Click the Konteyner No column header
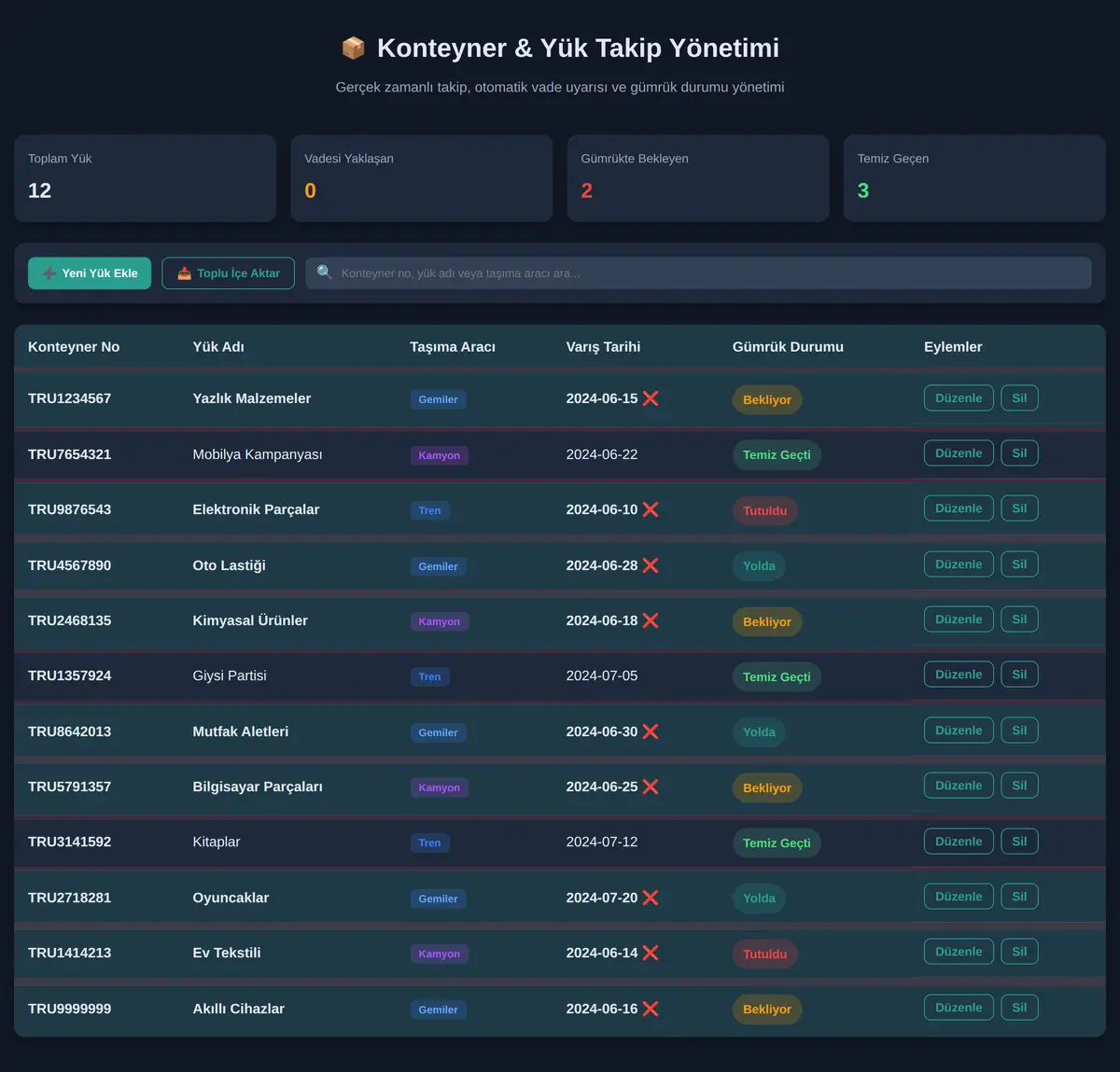 pyautogui.click(x=74, y=347)
